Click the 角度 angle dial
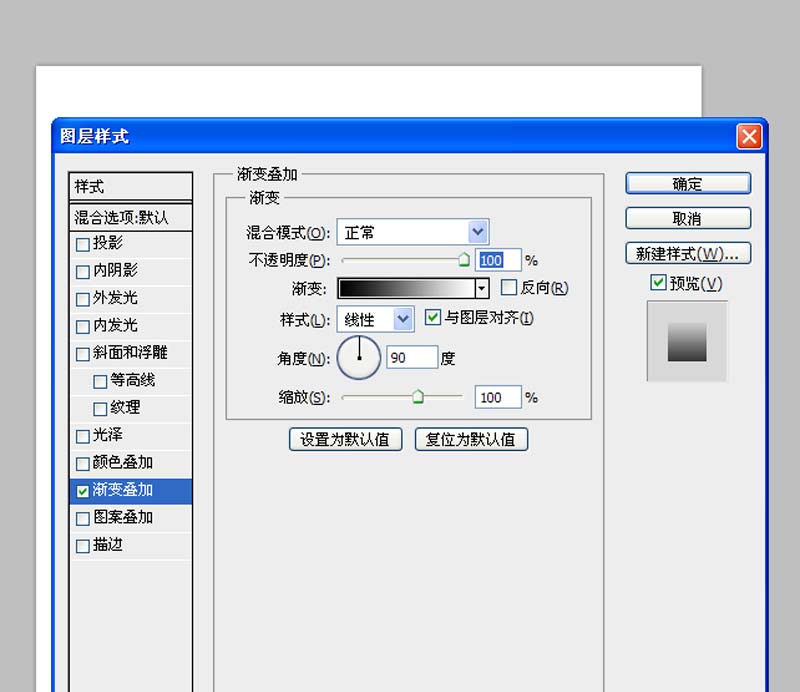 tap(359, 357)
